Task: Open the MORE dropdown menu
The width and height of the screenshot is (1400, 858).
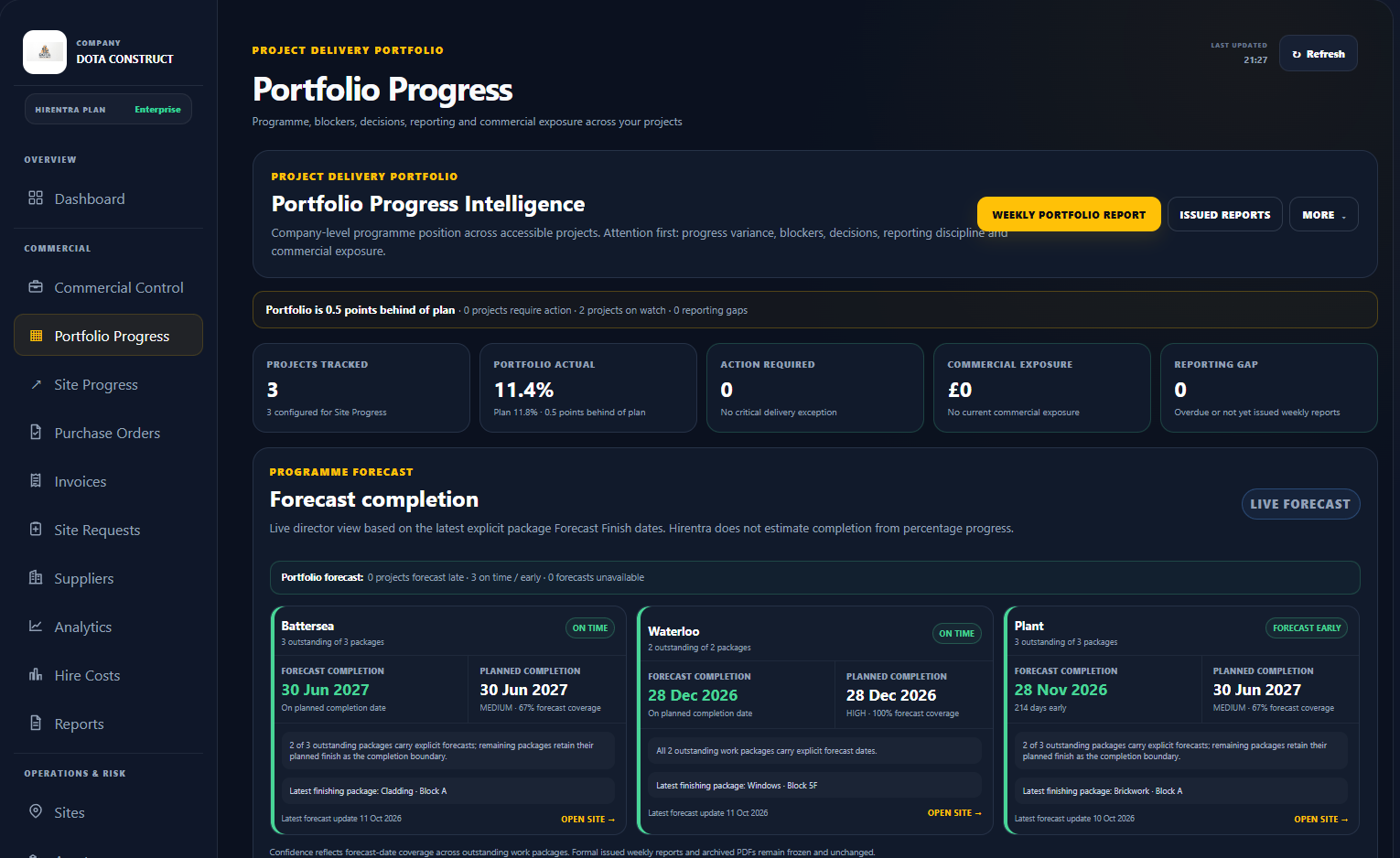Action: (1323, 215)
